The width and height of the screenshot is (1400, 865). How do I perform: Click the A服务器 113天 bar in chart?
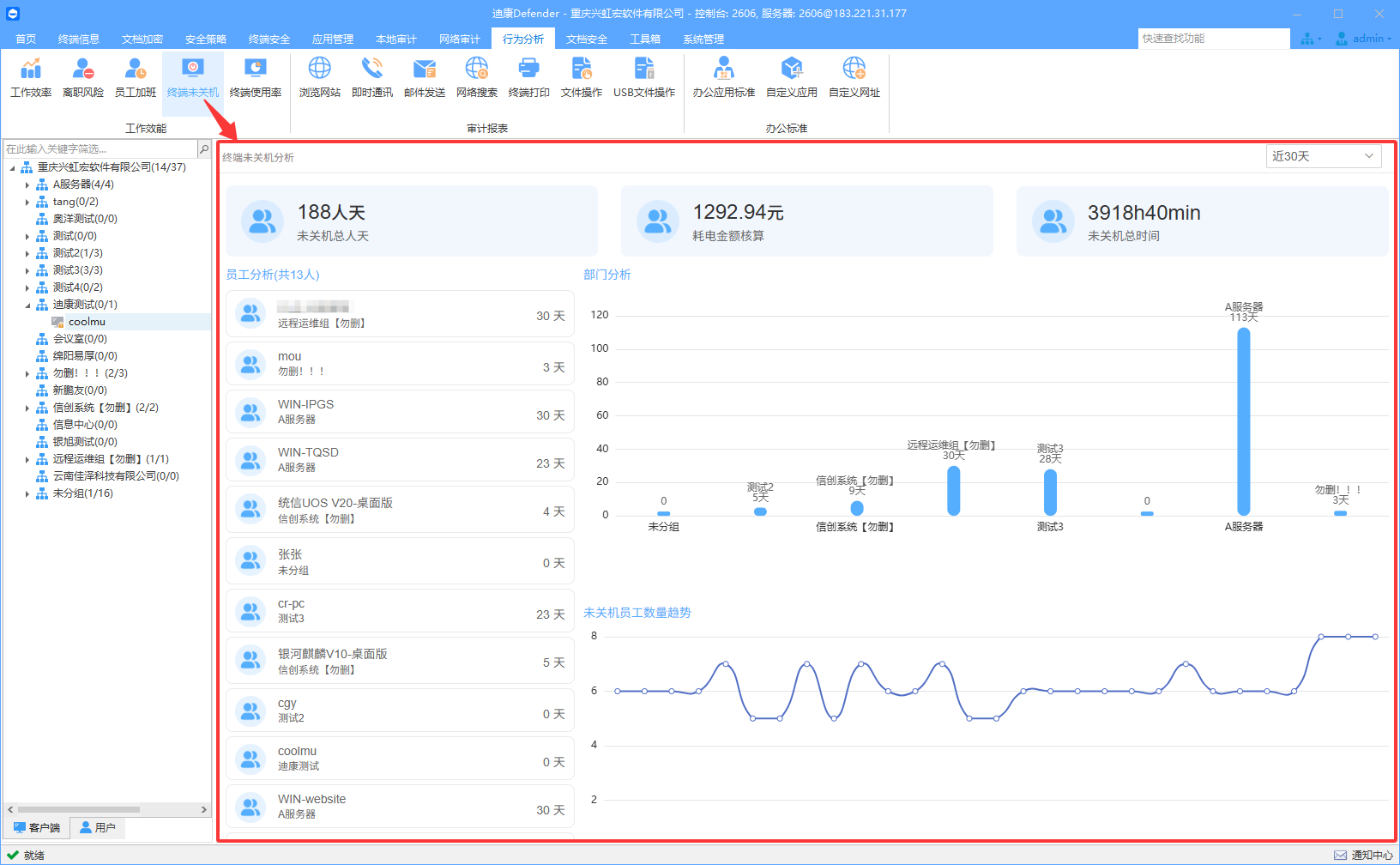click(x=1244, y=421)
